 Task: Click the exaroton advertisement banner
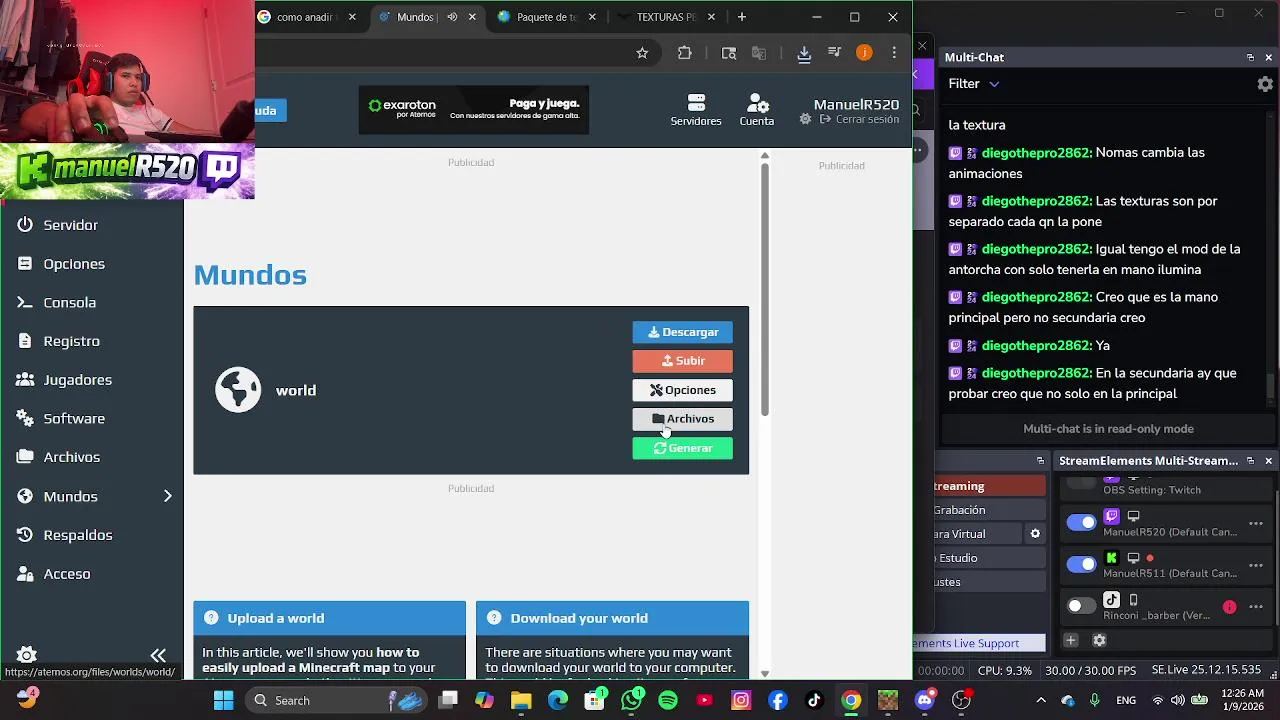tap(474, 109)
